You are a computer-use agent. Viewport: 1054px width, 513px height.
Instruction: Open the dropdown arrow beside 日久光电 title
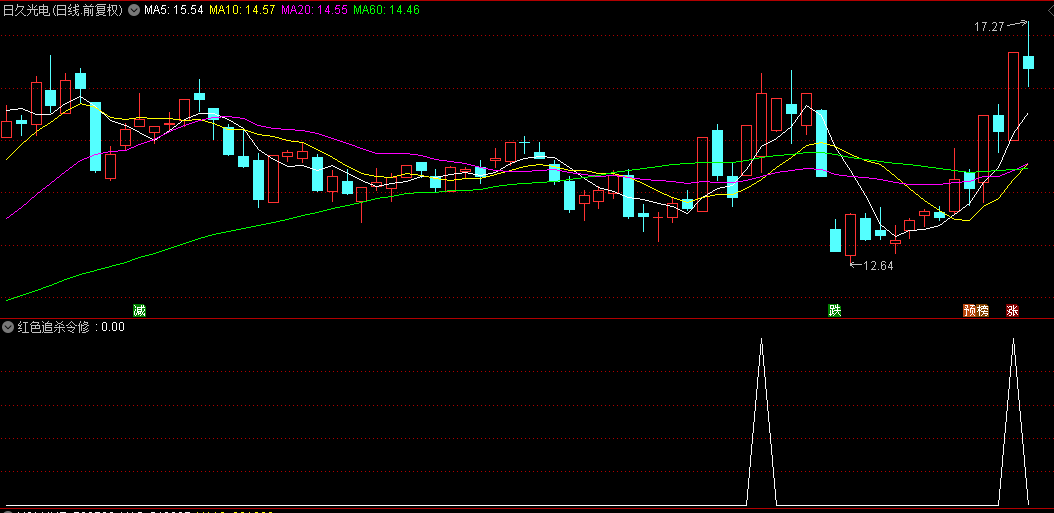click(x=134, y=10)
